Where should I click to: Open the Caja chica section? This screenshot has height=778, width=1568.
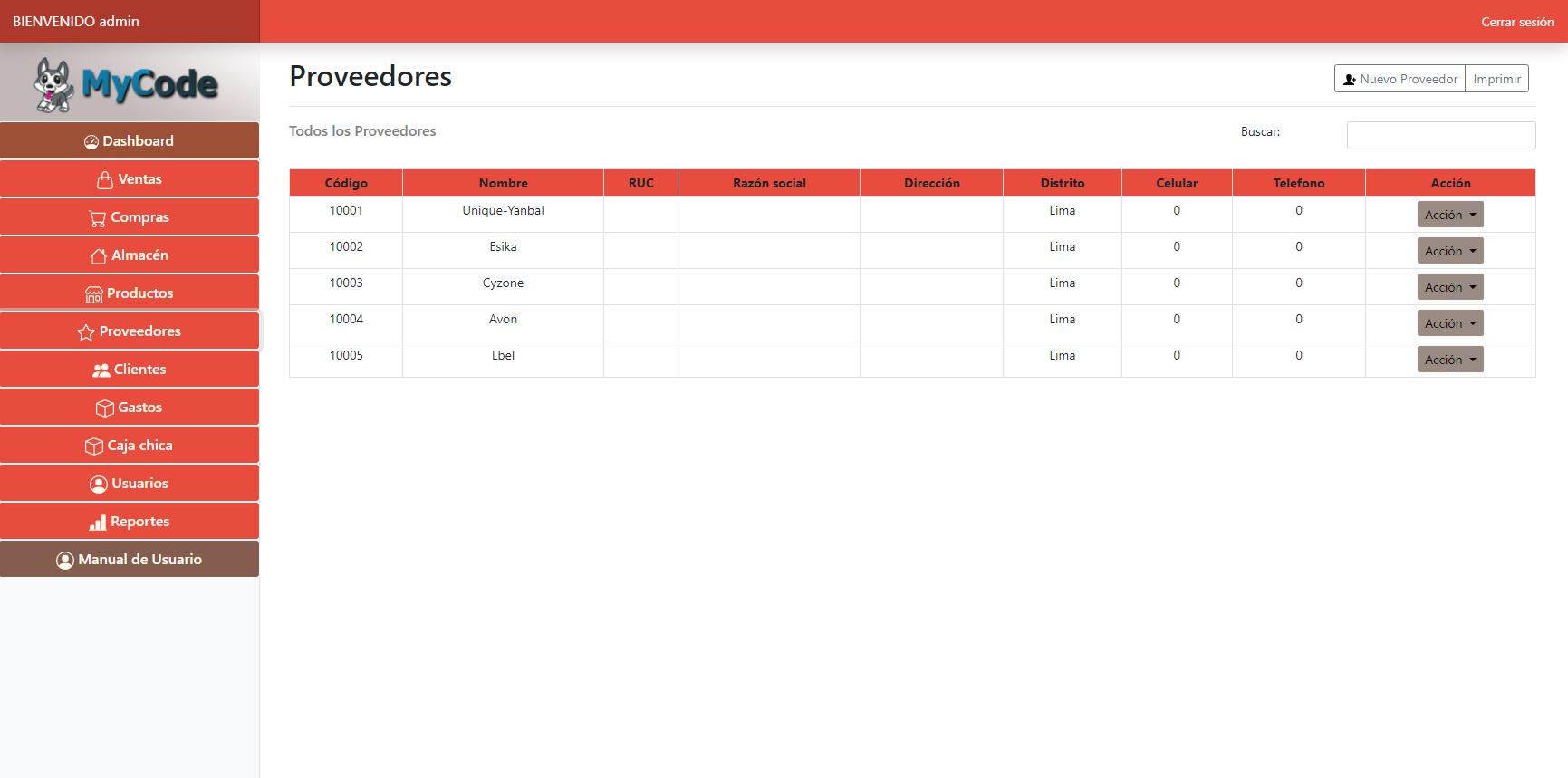[130, 446]
